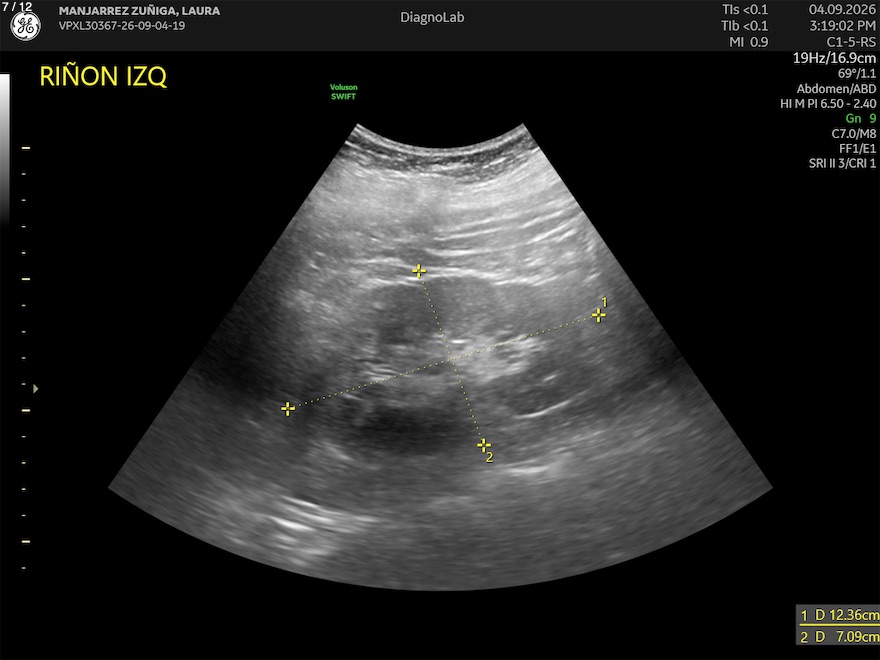Click the patient name MANJARREZ ZUÑIGA, LAURA

(139, 11)
